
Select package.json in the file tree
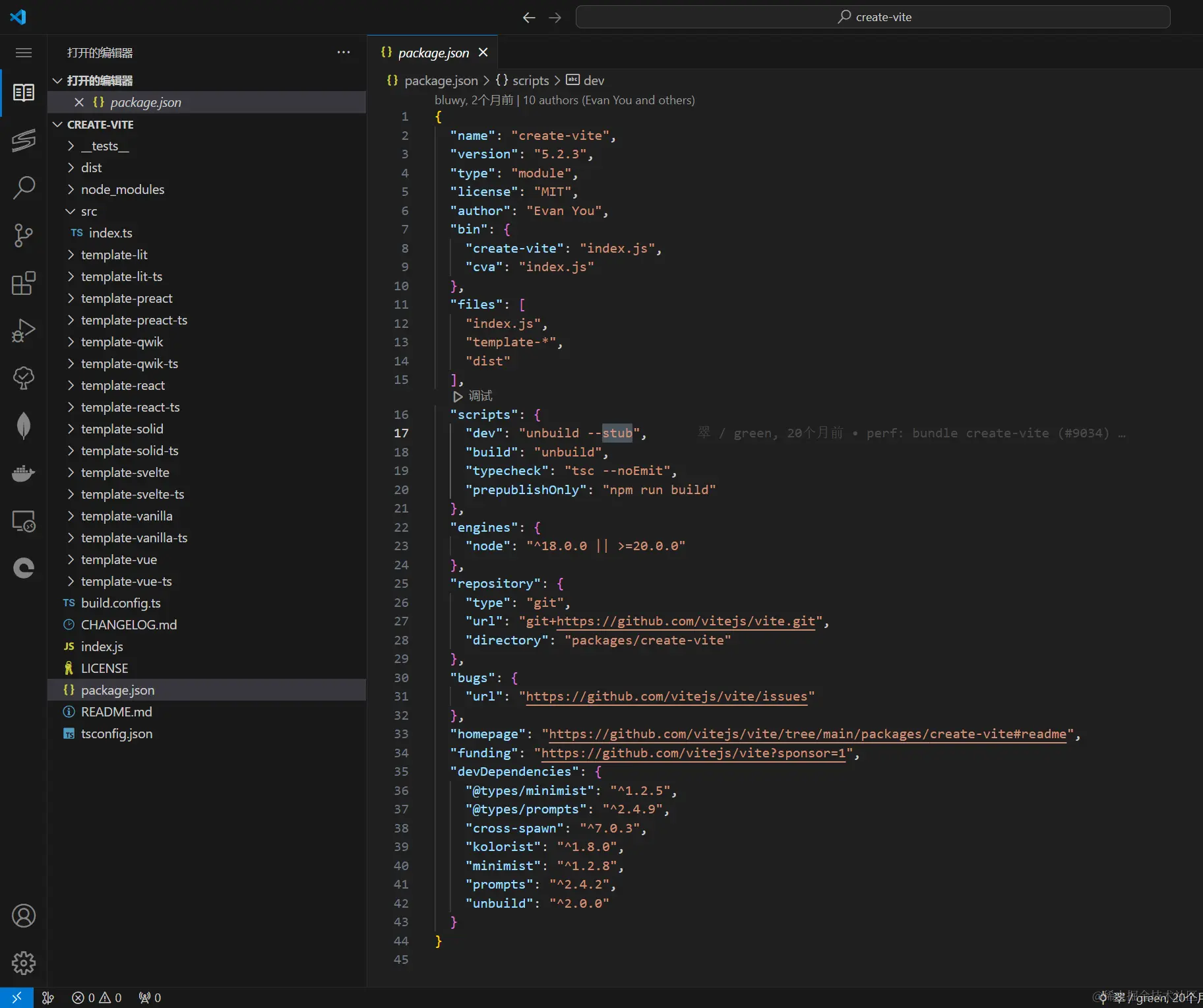(206, 690)
